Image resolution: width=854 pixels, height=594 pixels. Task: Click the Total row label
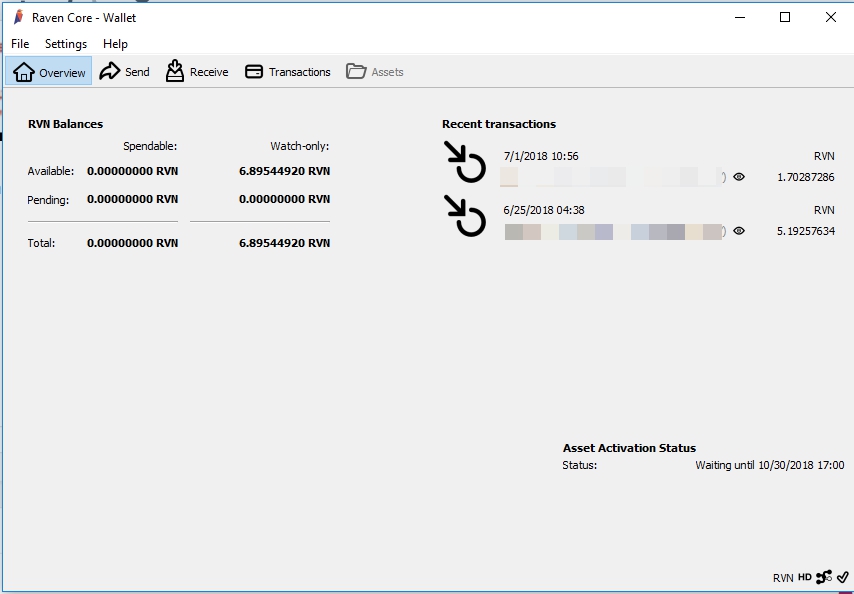41,243
